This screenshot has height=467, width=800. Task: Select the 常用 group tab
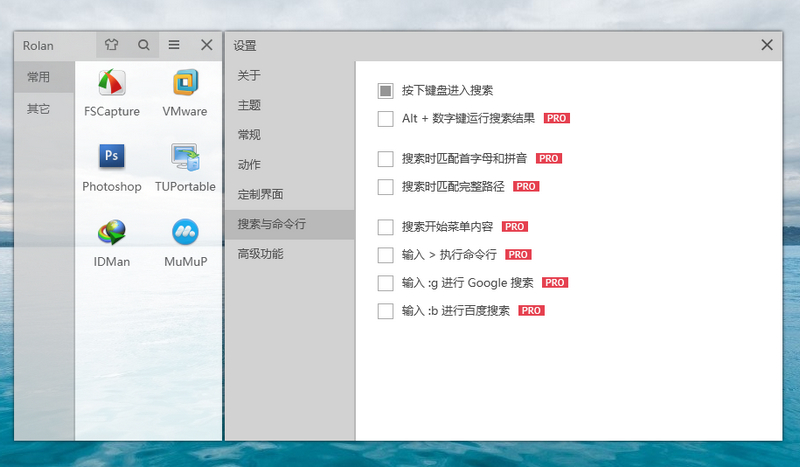click(39, 77)
